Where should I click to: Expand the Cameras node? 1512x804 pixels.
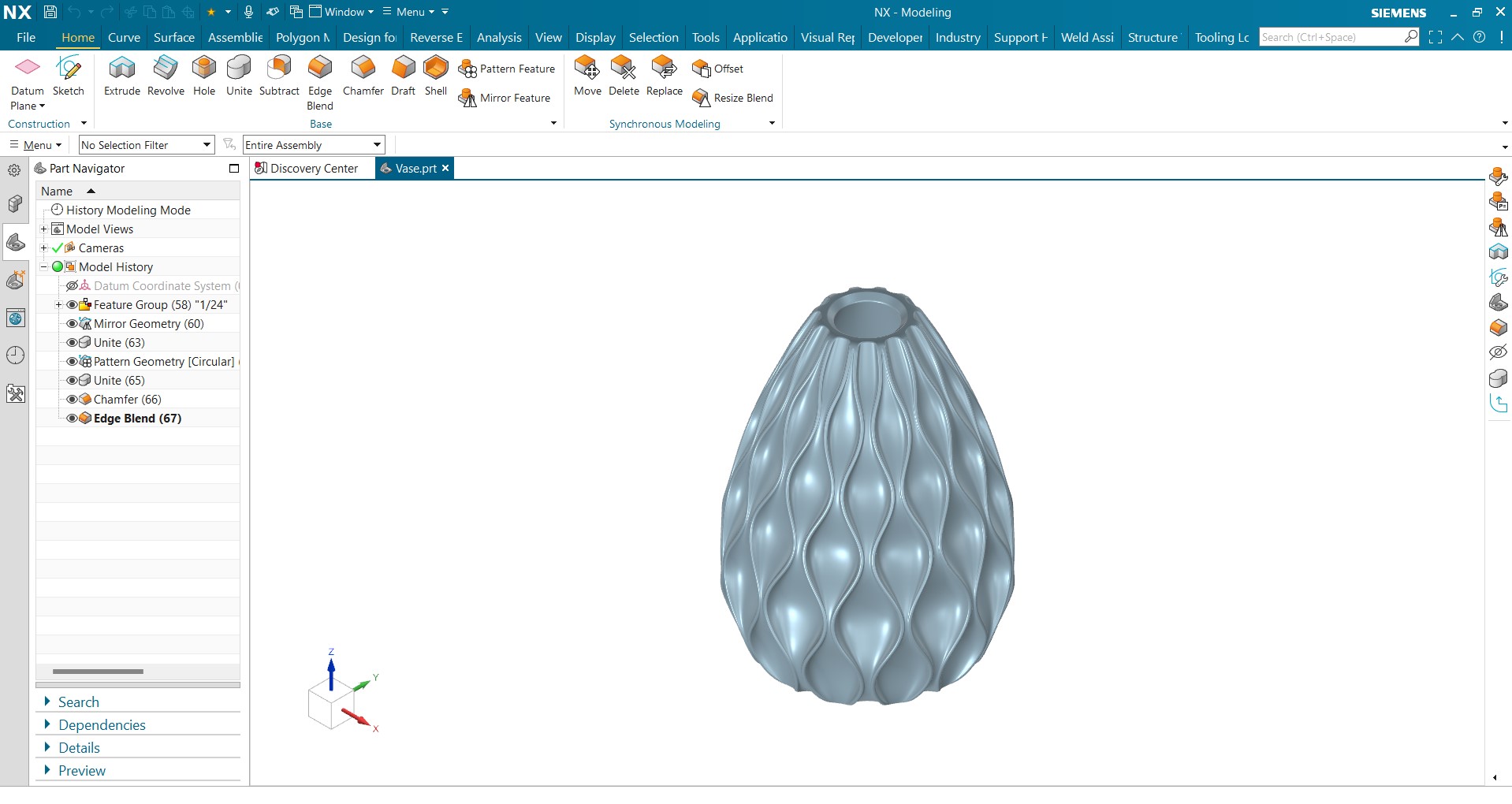(x=44, y=248)
